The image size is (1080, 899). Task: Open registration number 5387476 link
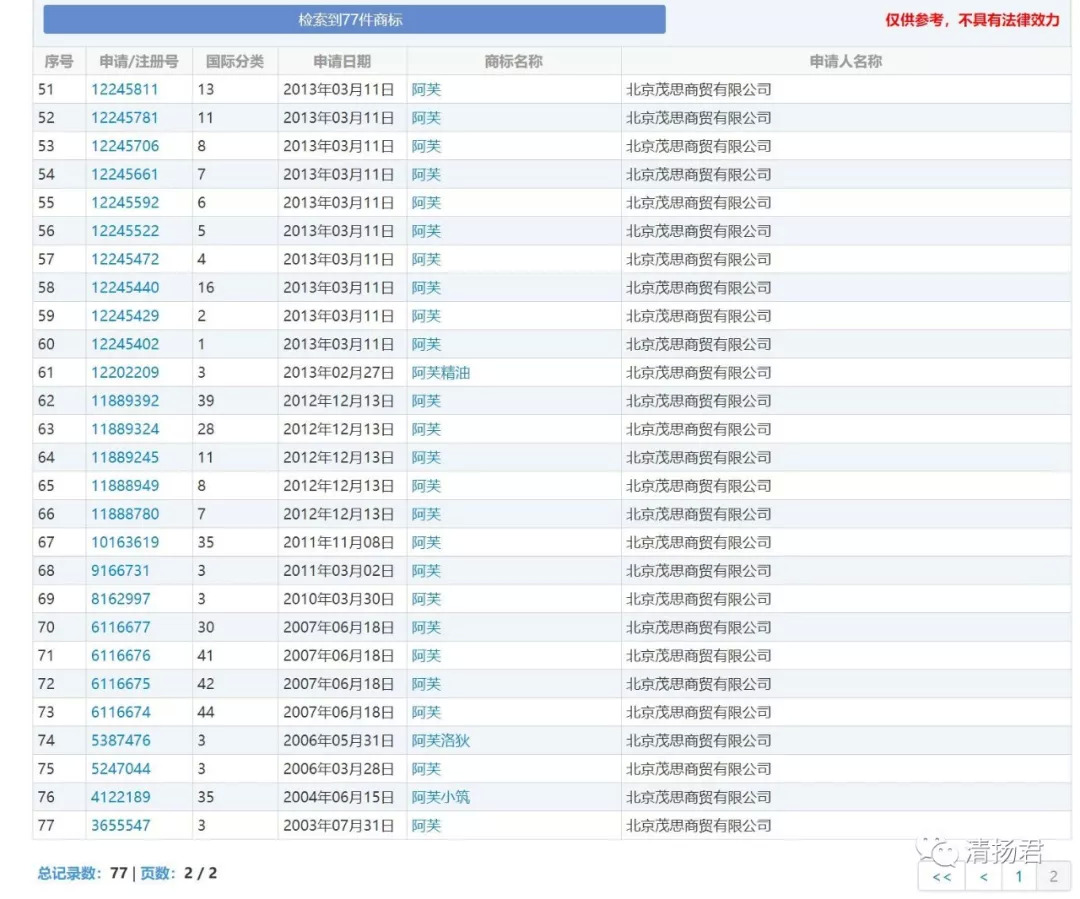click(x=120, y=741)
